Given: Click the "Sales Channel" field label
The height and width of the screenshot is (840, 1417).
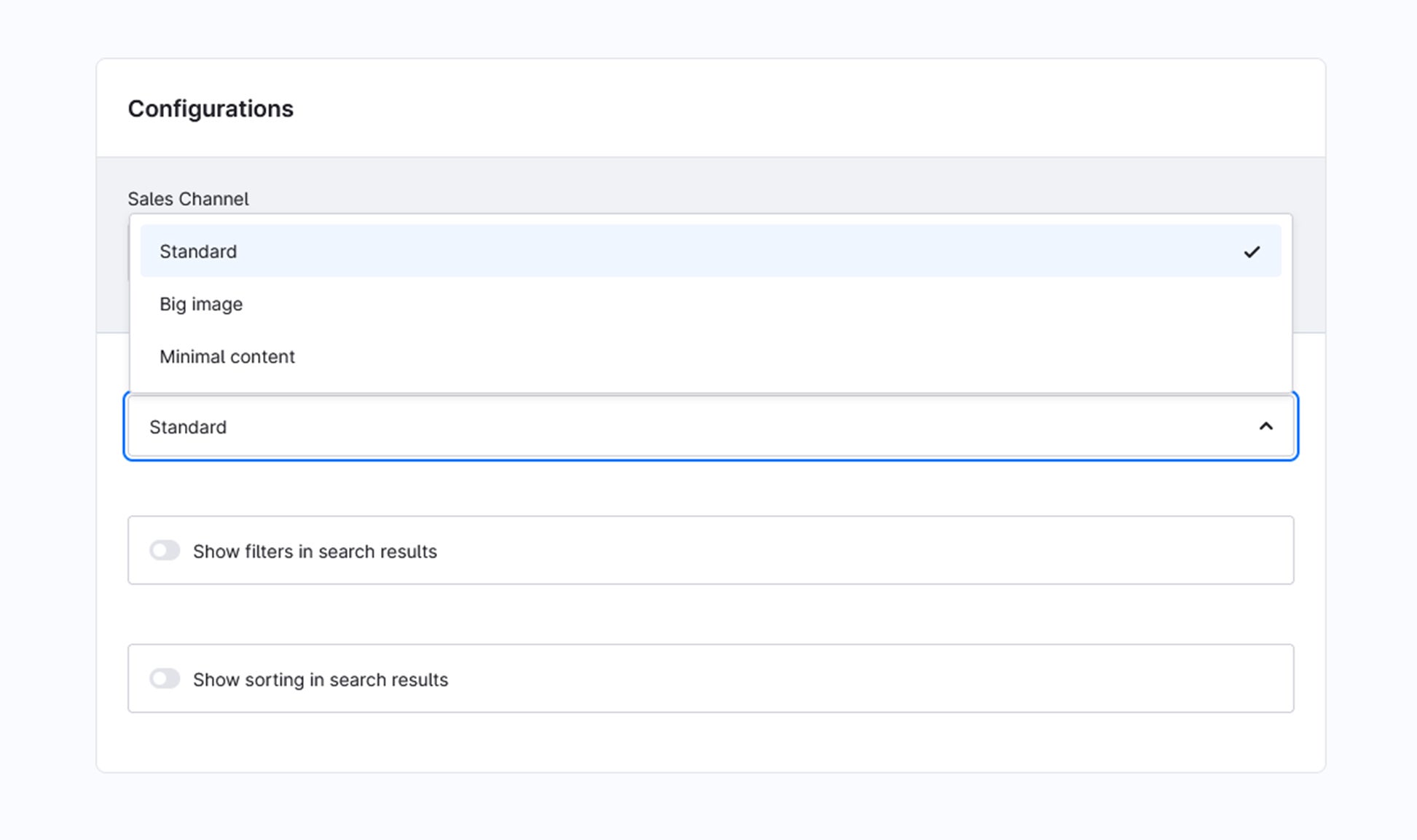Looking at the screenshot, I should 188,199.
